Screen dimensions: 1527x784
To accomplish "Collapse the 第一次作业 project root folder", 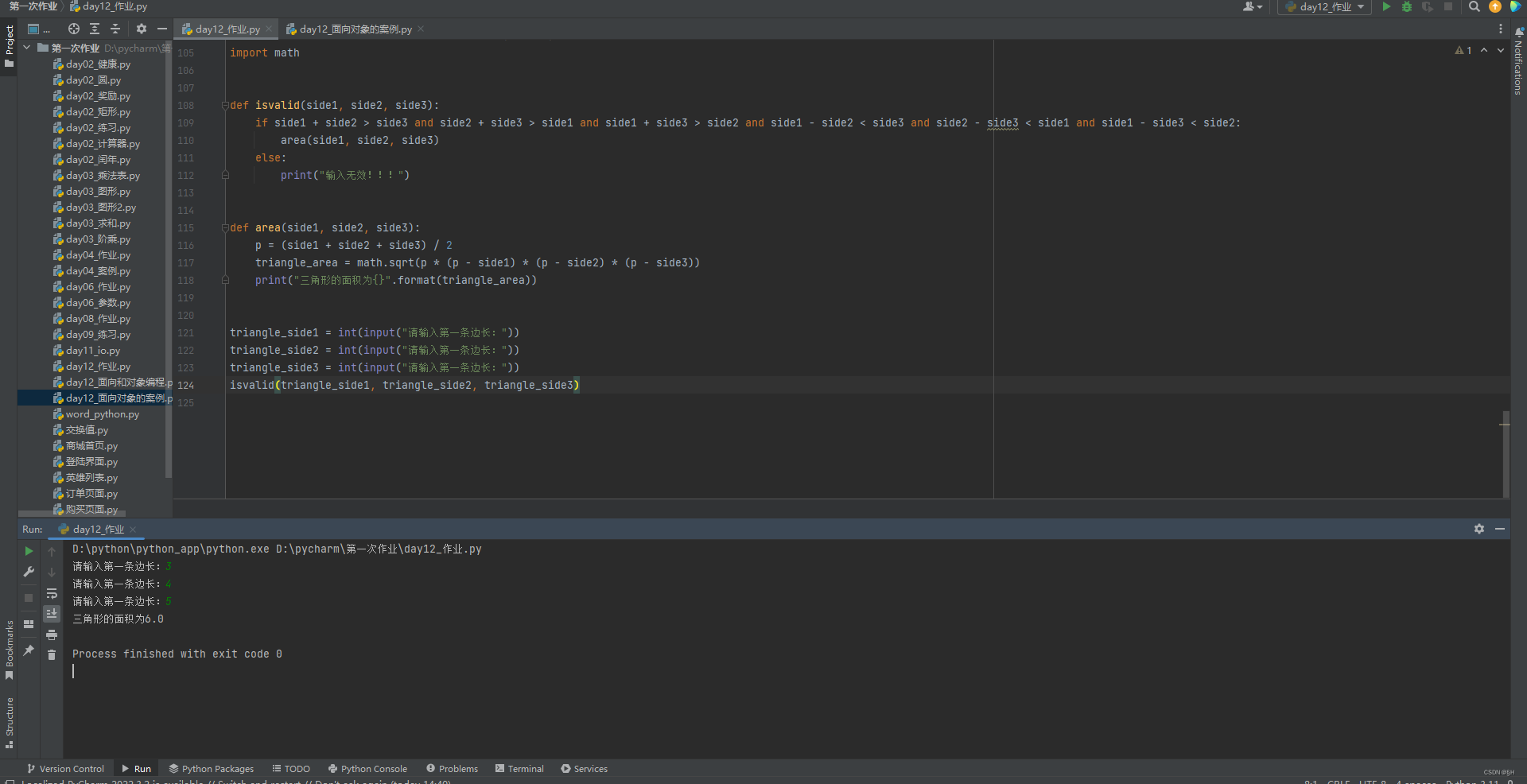I will [x=26, y=48].
